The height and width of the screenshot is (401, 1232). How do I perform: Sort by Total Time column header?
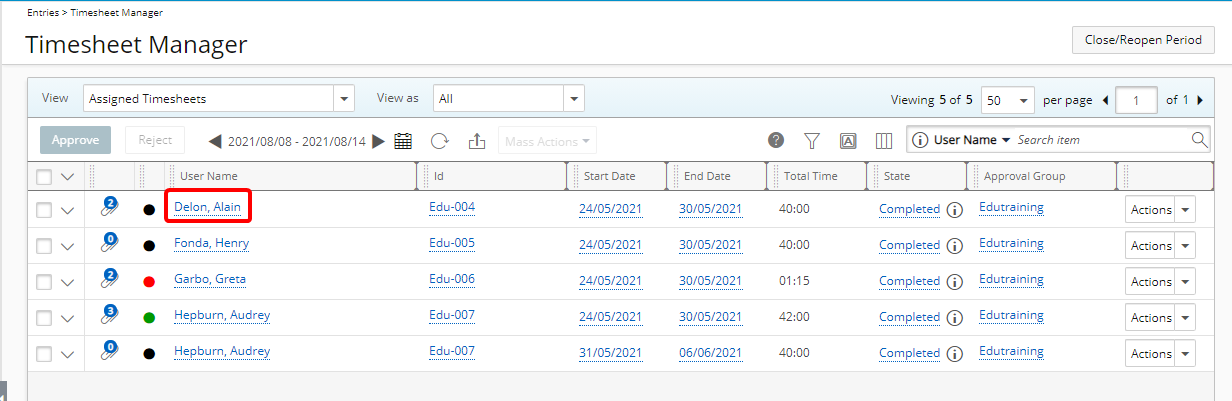click(x=811, y=176)
